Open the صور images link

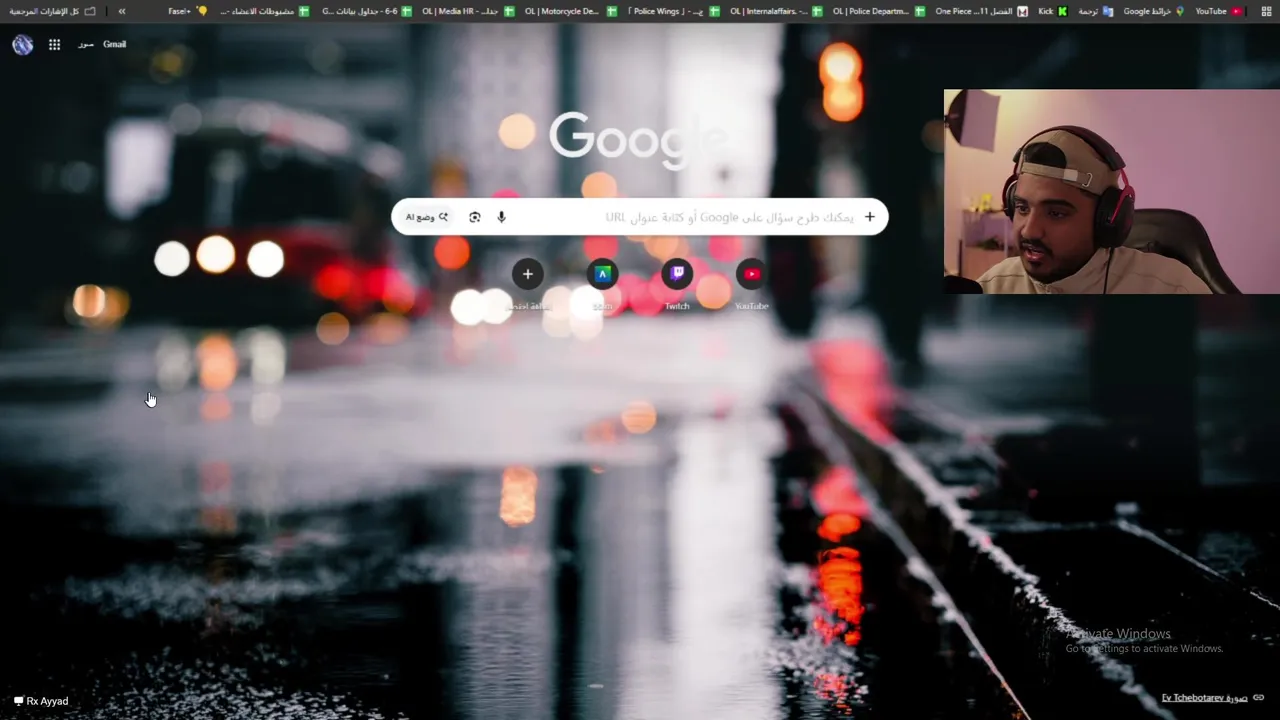(86, 44)
